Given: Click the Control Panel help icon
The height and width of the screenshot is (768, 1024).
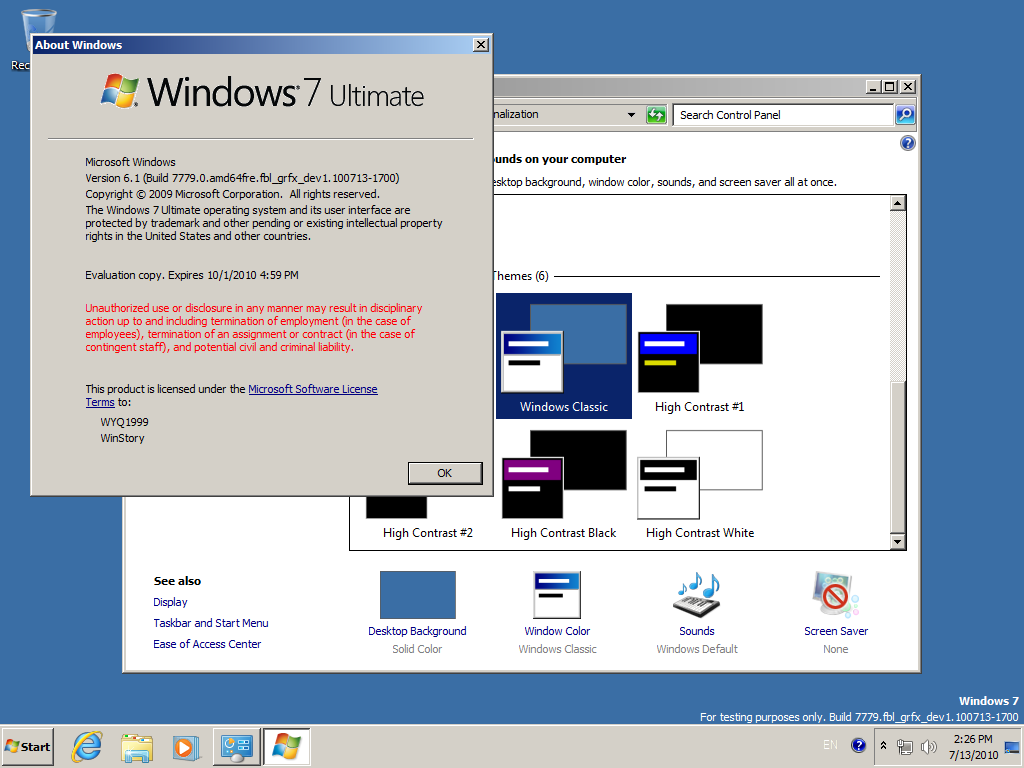Looking at the screenshot, I should 907,143.
